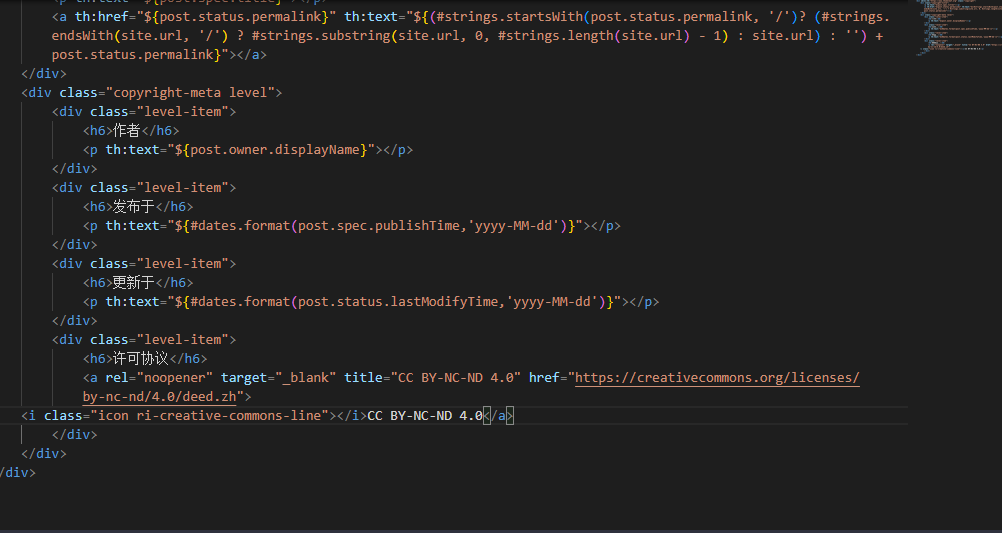Click the highlighted closing </a> tag
This screenshot has height=533, width=1002.
tap(498, 416)
